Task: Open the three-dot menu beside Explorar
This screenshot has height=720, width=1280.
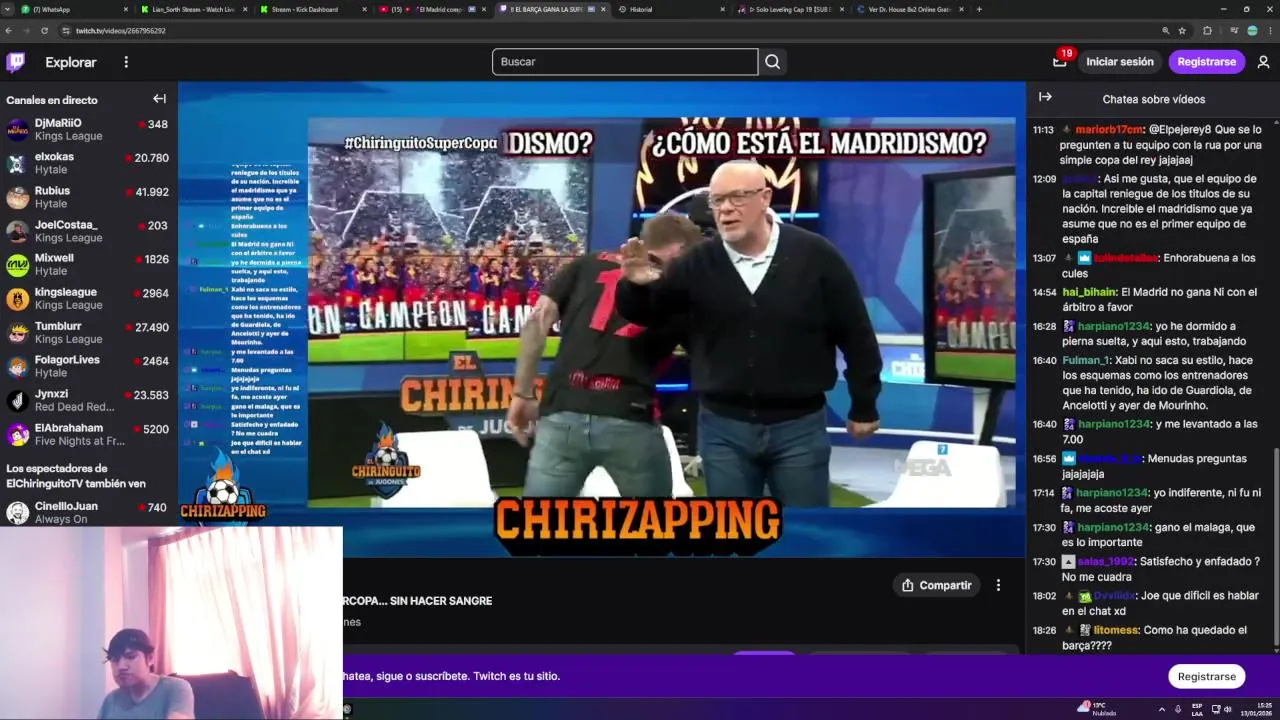Action: point(126,62)
